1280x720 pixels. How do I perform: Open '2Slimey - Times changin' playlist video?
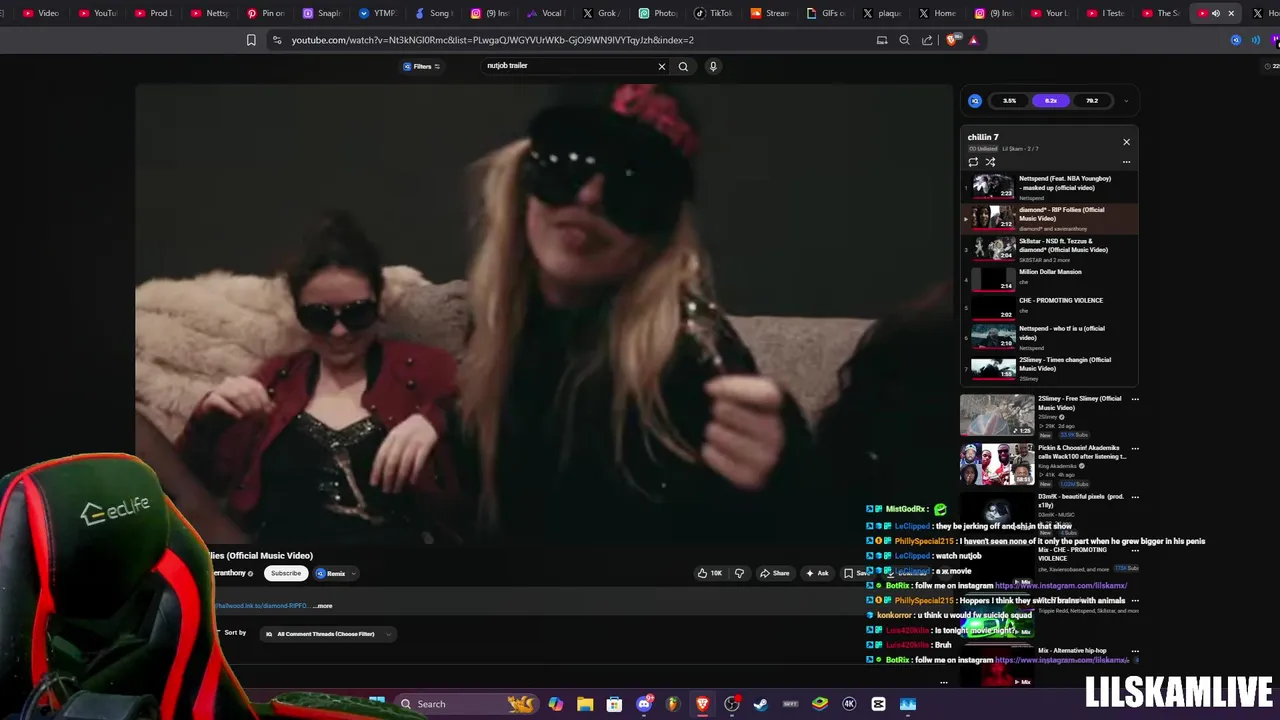click(1048, 368)
